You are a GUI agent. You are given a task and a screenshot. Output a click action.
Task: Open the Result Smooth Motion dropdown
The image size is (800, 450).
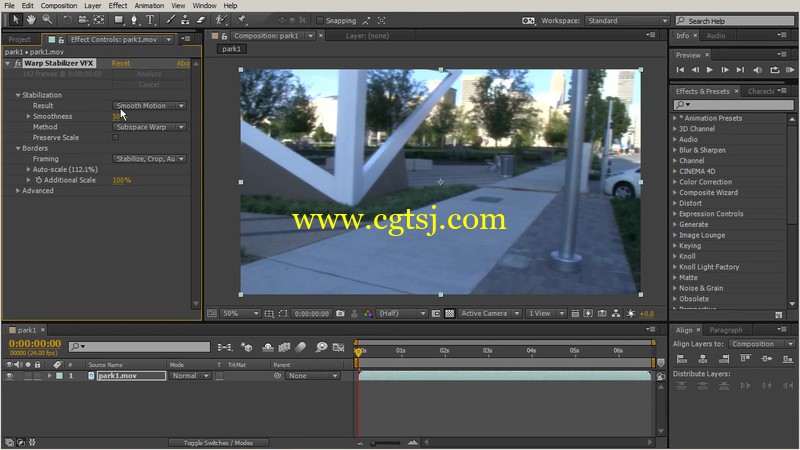click(x=149, y=106)
